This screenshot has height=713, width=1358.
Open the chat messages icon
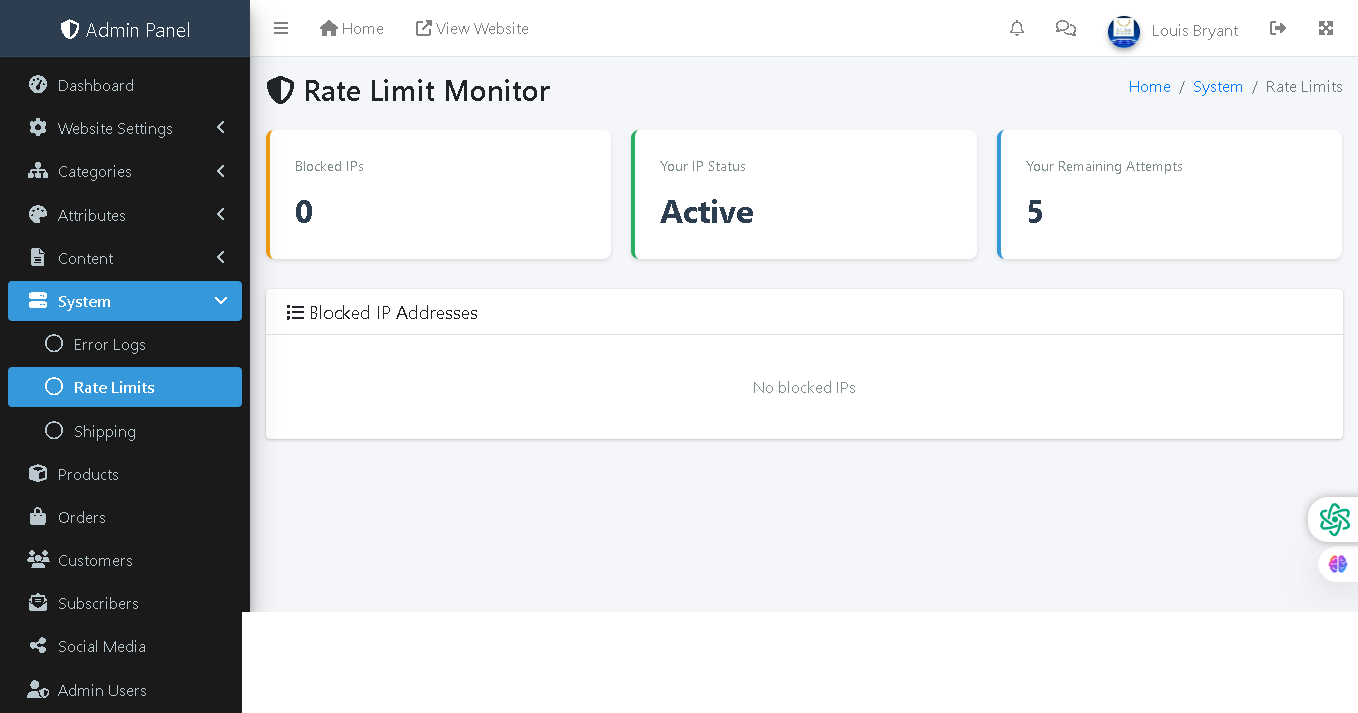1065,28
